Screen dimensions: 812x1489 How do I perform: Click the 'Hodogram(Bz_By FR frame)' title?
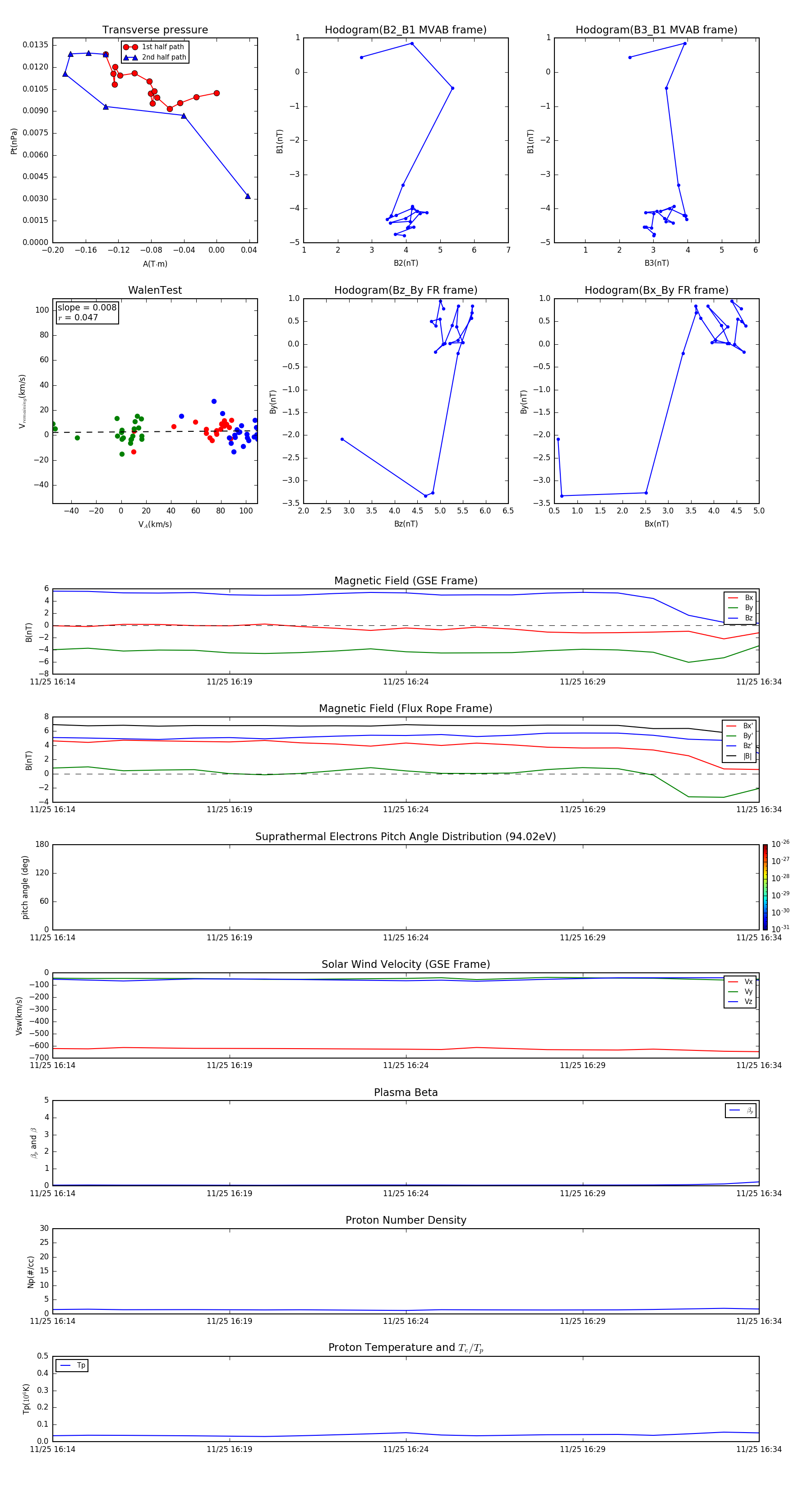406,290
